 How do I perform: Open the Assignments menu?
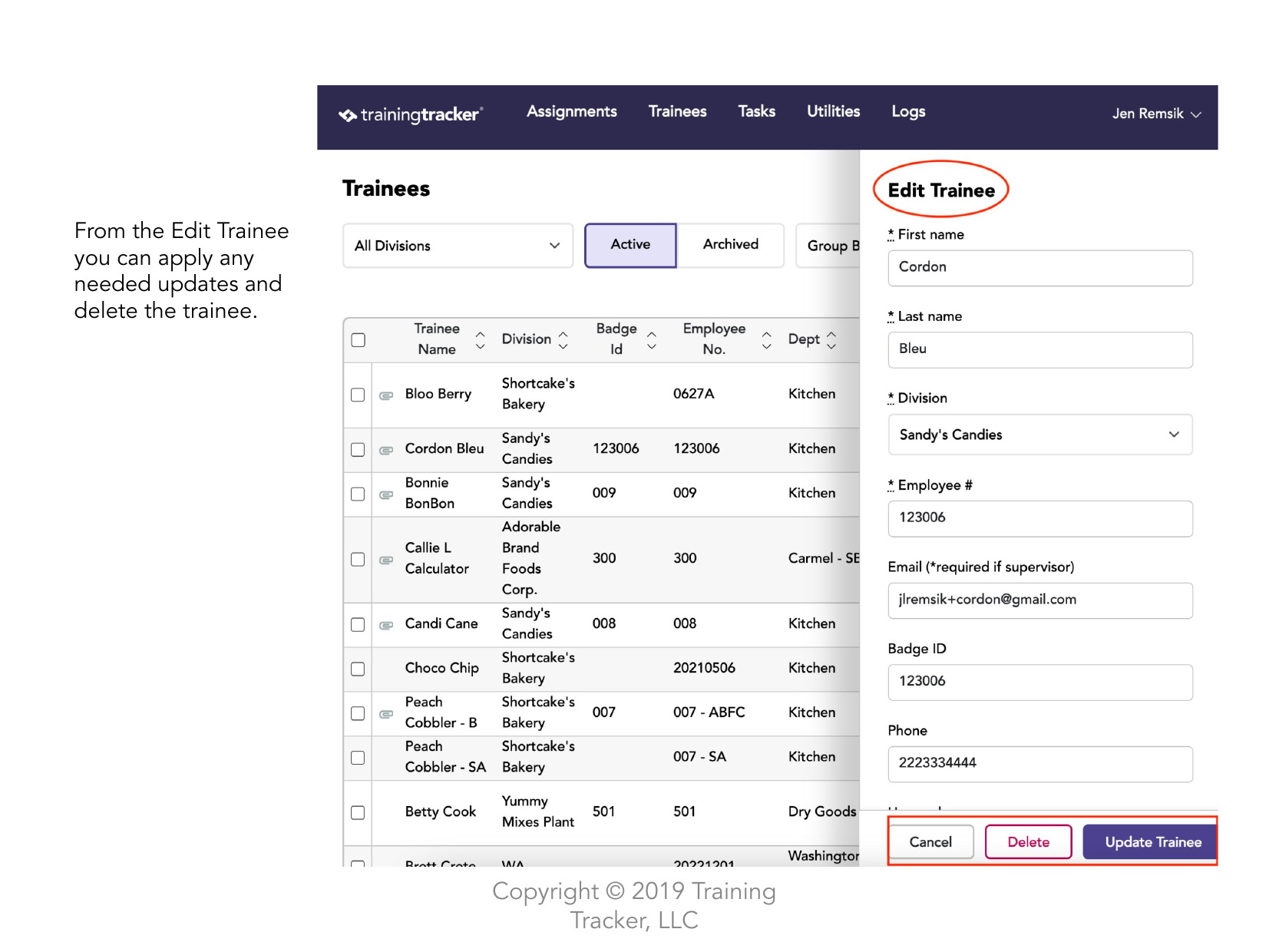coord(571,111)
